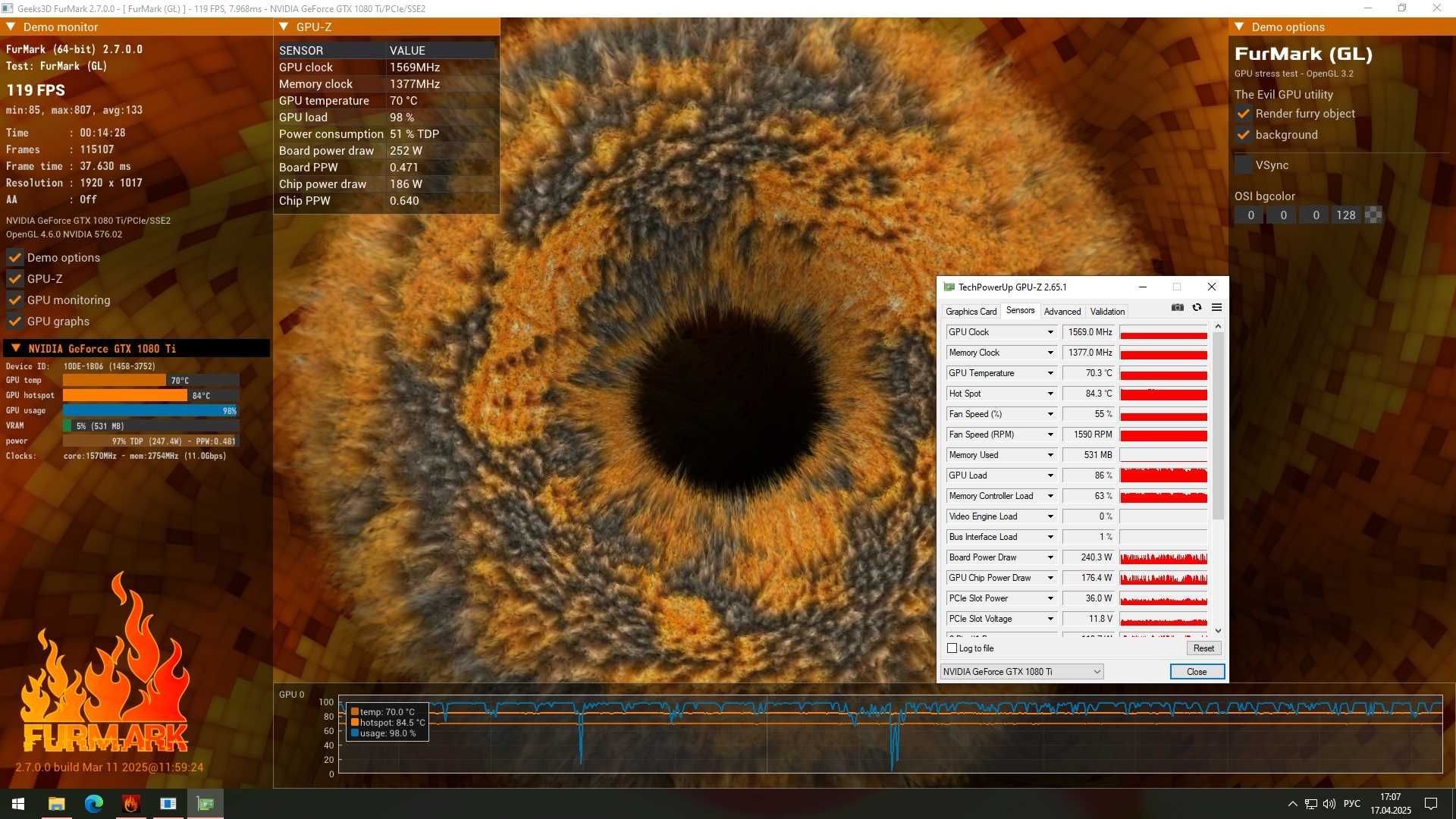
Task: Toggle the Demo options checkbox
Action: click(x=14, y=258)
